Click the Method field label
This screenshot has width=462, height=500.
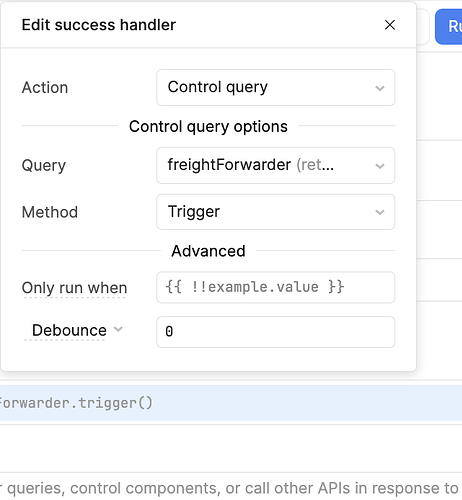(x=50, y=212)
